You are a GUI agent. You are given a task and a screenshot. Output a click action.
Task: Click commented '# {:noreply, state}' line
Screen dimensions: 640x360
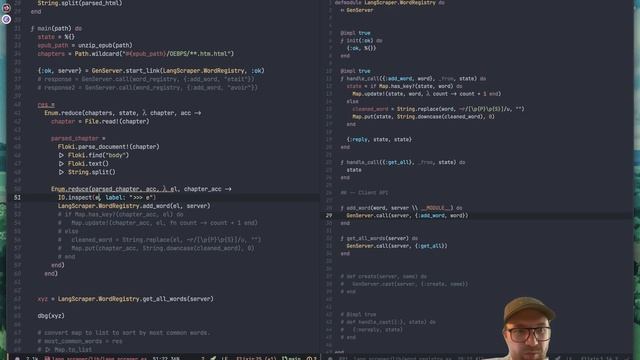pos(371,330)
